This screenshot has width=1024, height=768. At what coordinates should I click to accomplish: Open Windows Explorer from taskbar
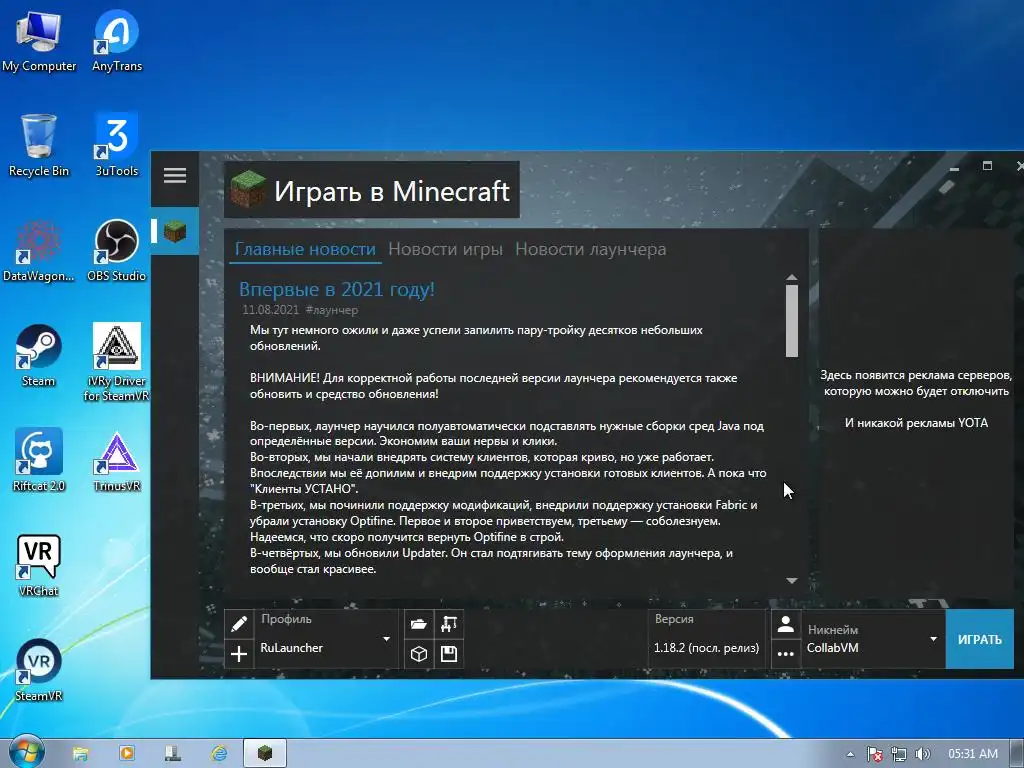coord(80,754)
